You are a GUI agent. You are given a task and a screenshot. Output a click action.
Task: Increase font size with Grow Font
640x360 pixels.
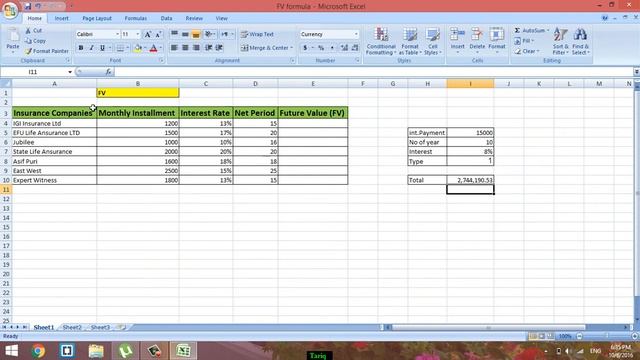[x=148, y=34]
